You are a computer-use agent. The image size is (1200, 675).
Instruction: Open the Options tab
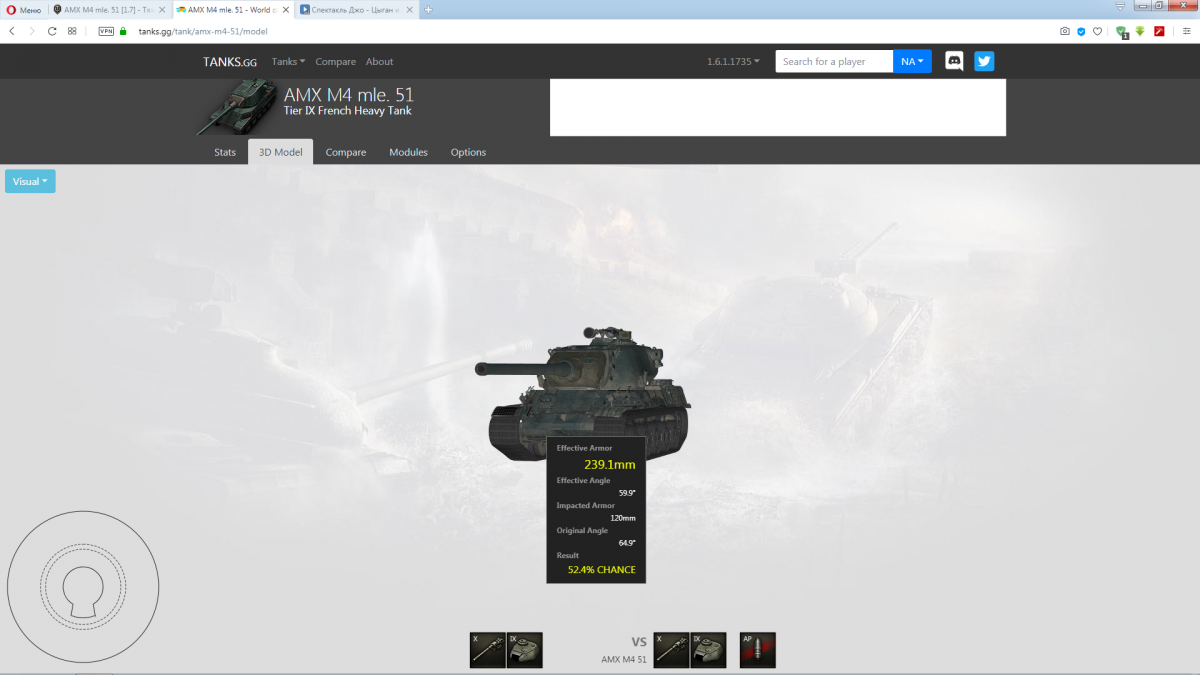click(468, 152)
